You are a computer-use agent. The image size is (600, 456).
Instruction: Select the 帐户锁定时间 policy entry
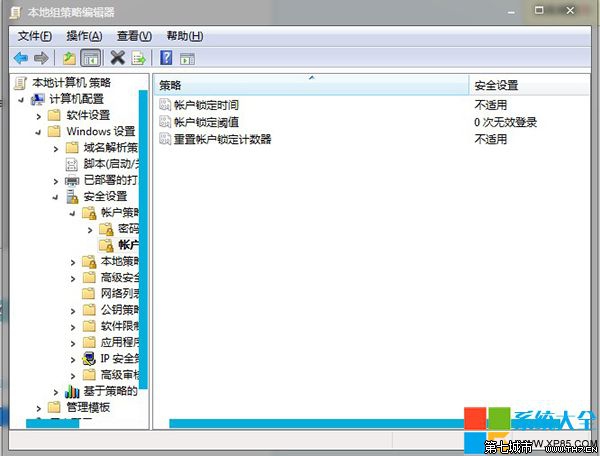(x=206, y=105)
